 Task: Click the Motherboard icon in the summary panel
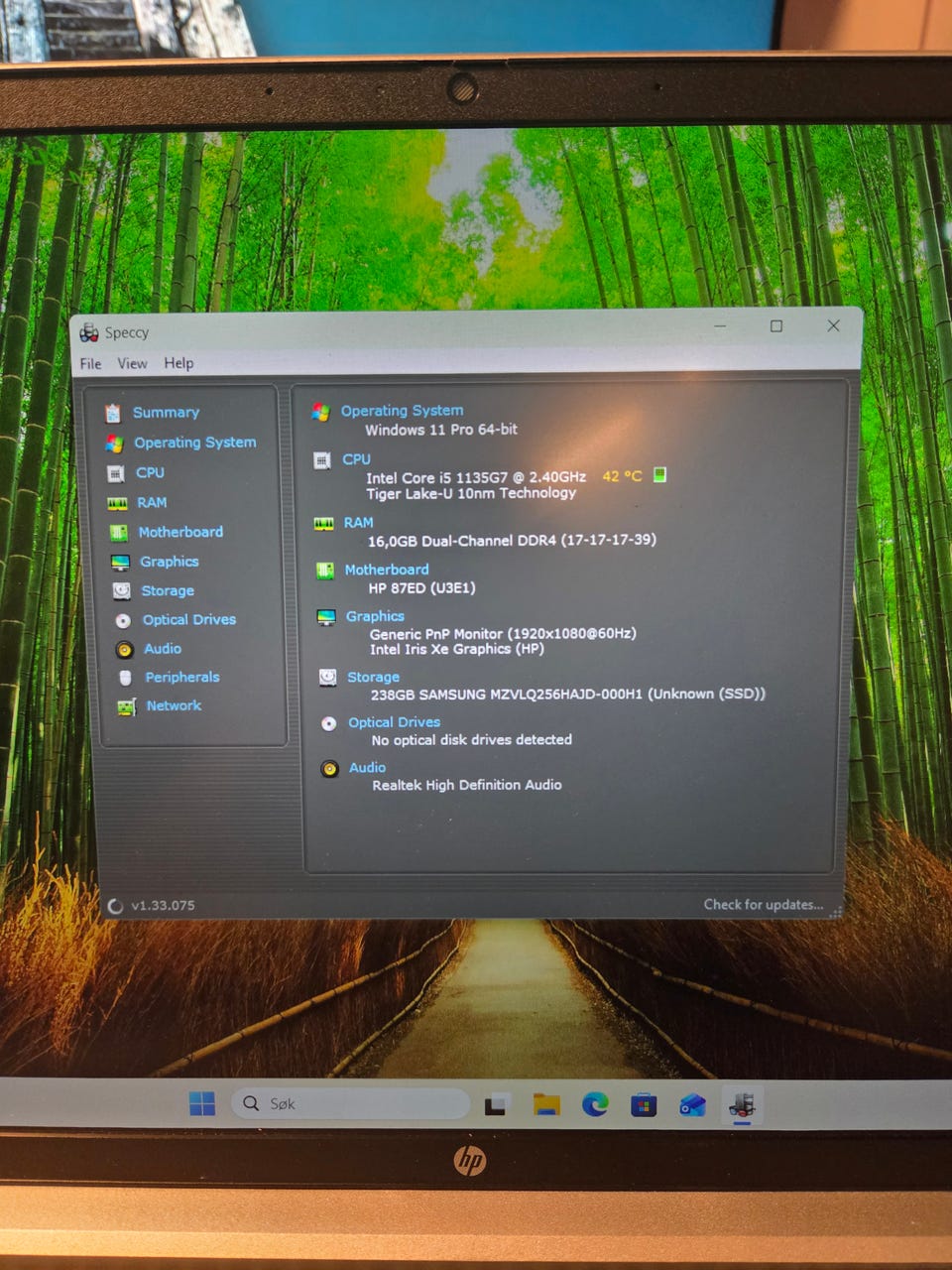pos(324,571)
